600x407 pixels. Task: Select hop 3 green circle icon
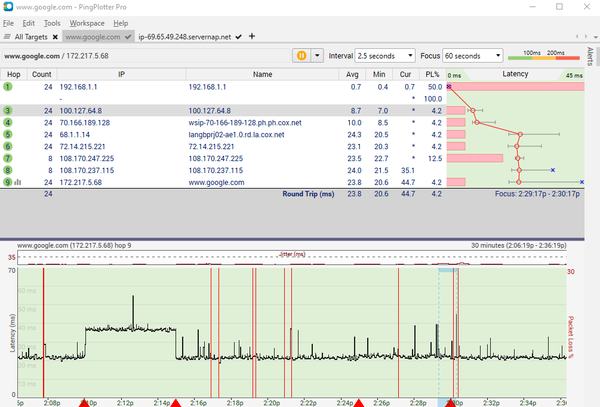coord(8,111)
